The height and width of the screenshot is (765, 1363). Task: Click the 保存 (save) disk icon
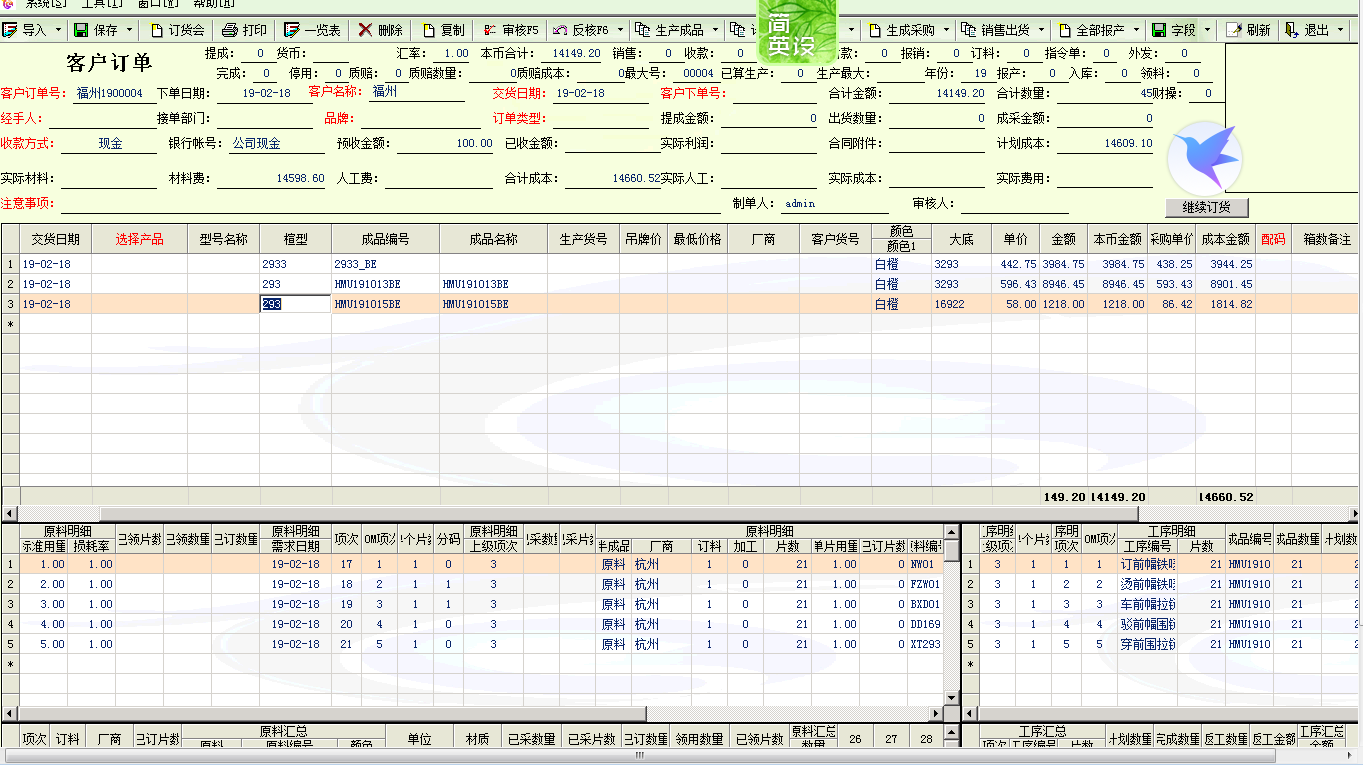81,30
